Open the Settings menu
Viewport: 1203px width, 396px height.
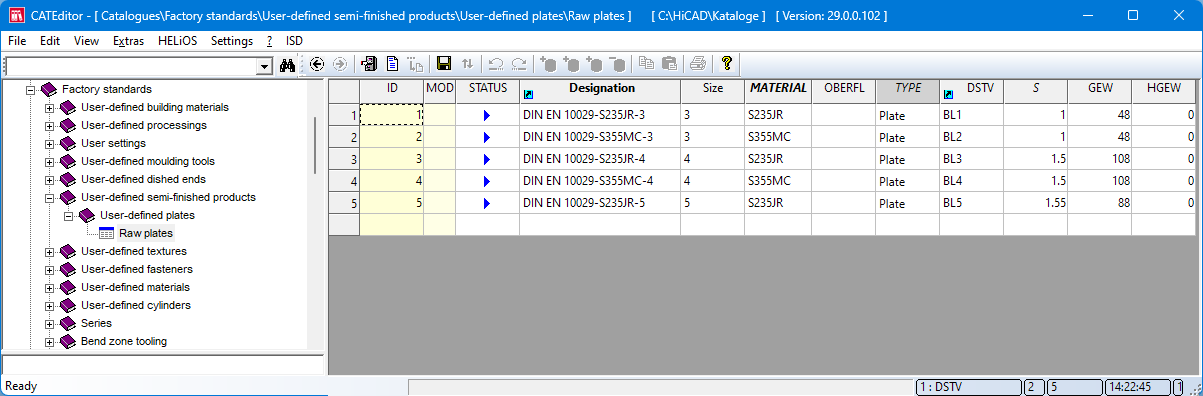pos(232,41)
